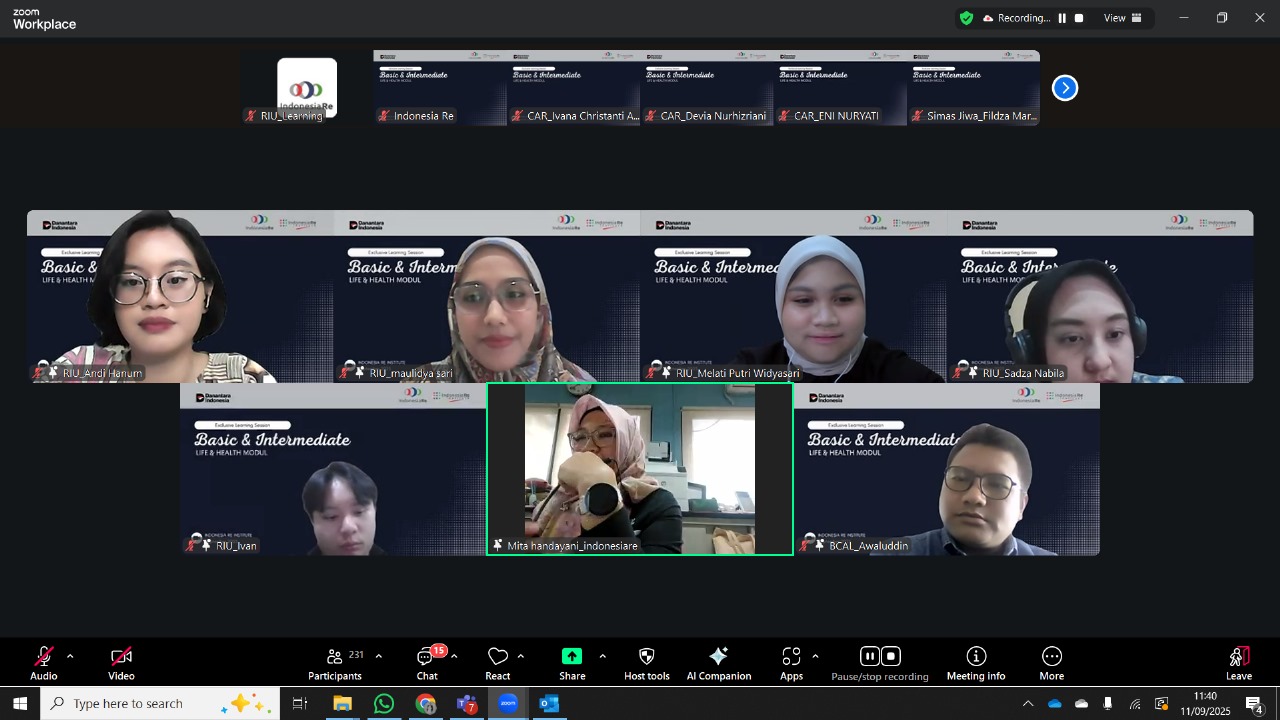Expand the Participants options caret

(378, 657)
